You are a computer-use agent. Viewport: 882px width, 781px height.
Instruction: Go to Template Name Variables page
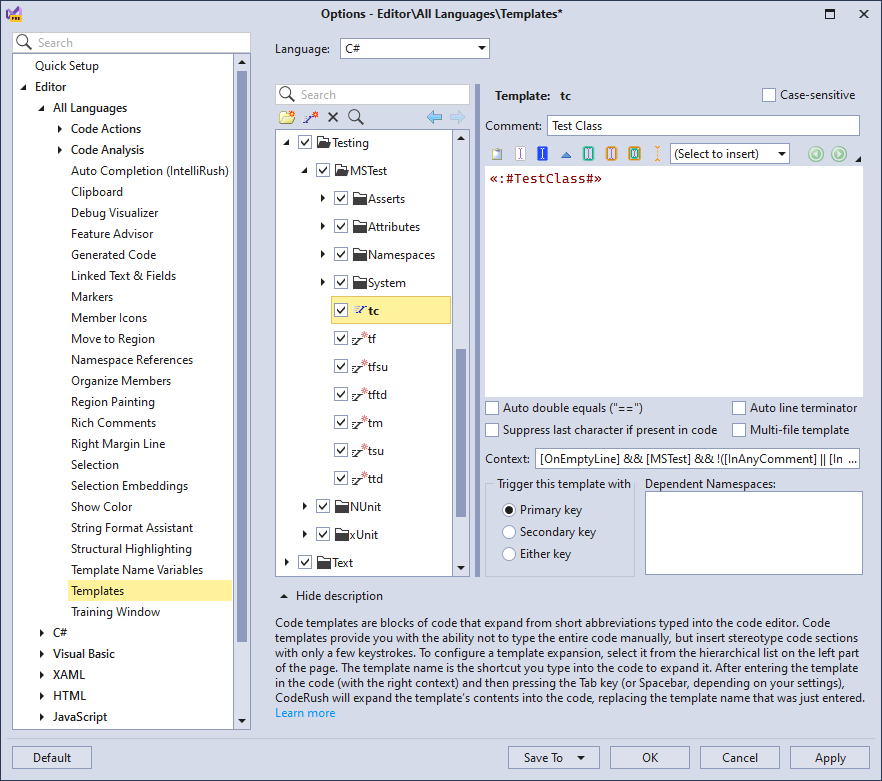click(x=137, y=570)
